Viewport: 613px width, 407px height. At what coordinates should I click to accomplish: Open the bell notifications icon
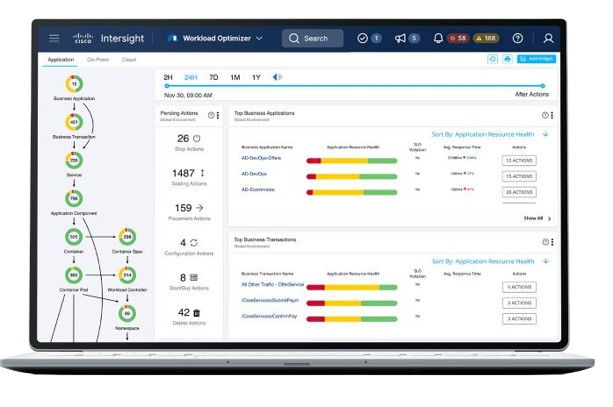pyautogui.click(x=438, y=38)
